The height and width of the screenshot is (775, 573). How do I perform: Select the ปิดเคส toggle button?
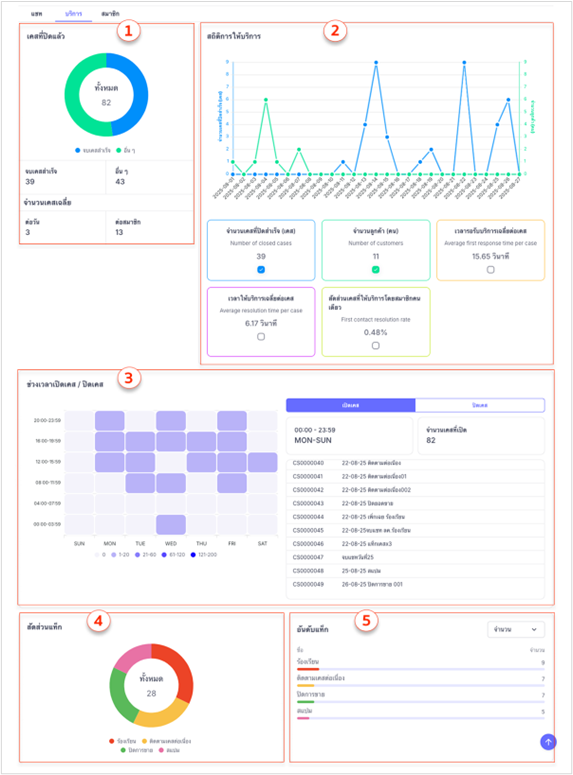[480, 405]
